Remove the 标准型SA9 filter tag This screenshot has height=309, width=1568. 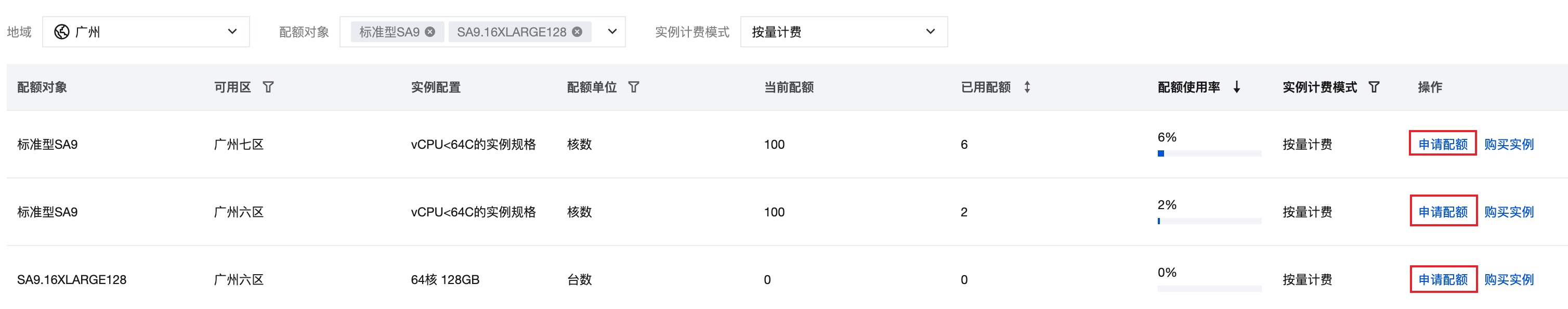pyautogui.click(x=430, y=32)
